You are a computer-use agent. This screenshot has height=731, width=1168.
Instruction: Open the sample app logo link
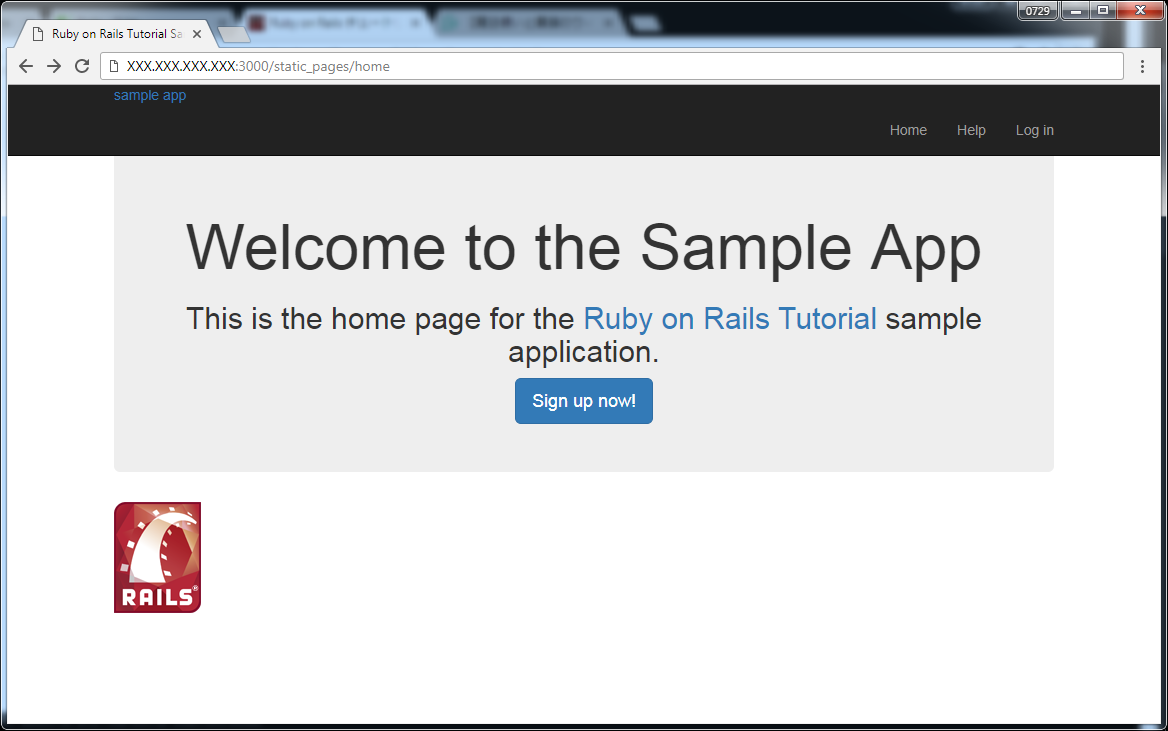[150, 95]
